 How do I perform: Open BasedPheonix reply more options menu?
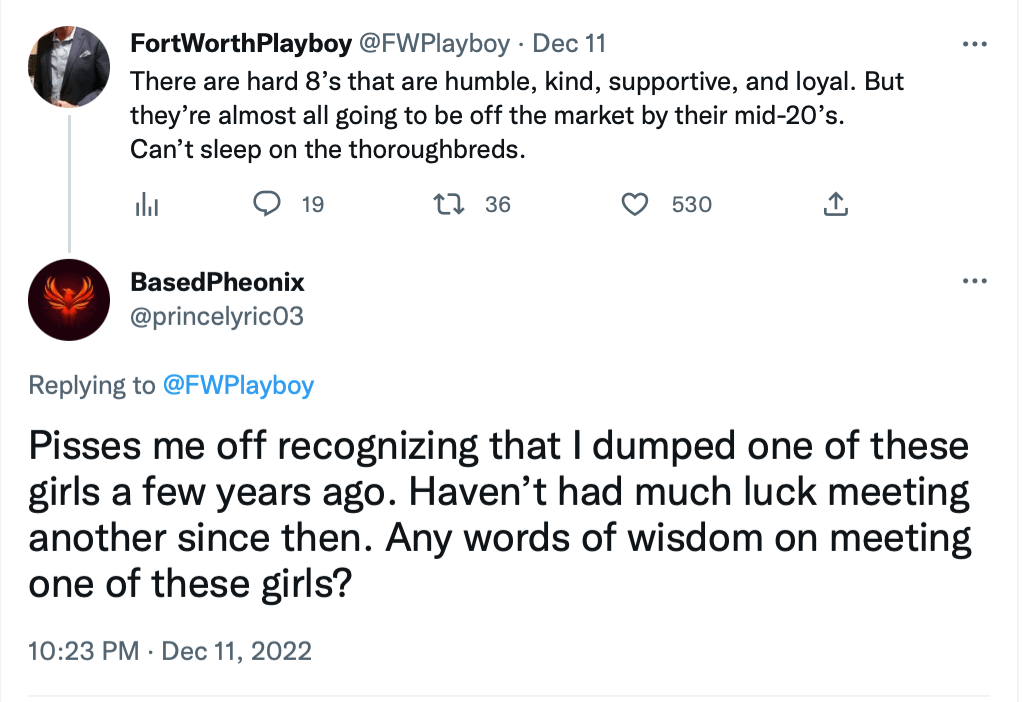pyautogui.click(x=974, y=281)
